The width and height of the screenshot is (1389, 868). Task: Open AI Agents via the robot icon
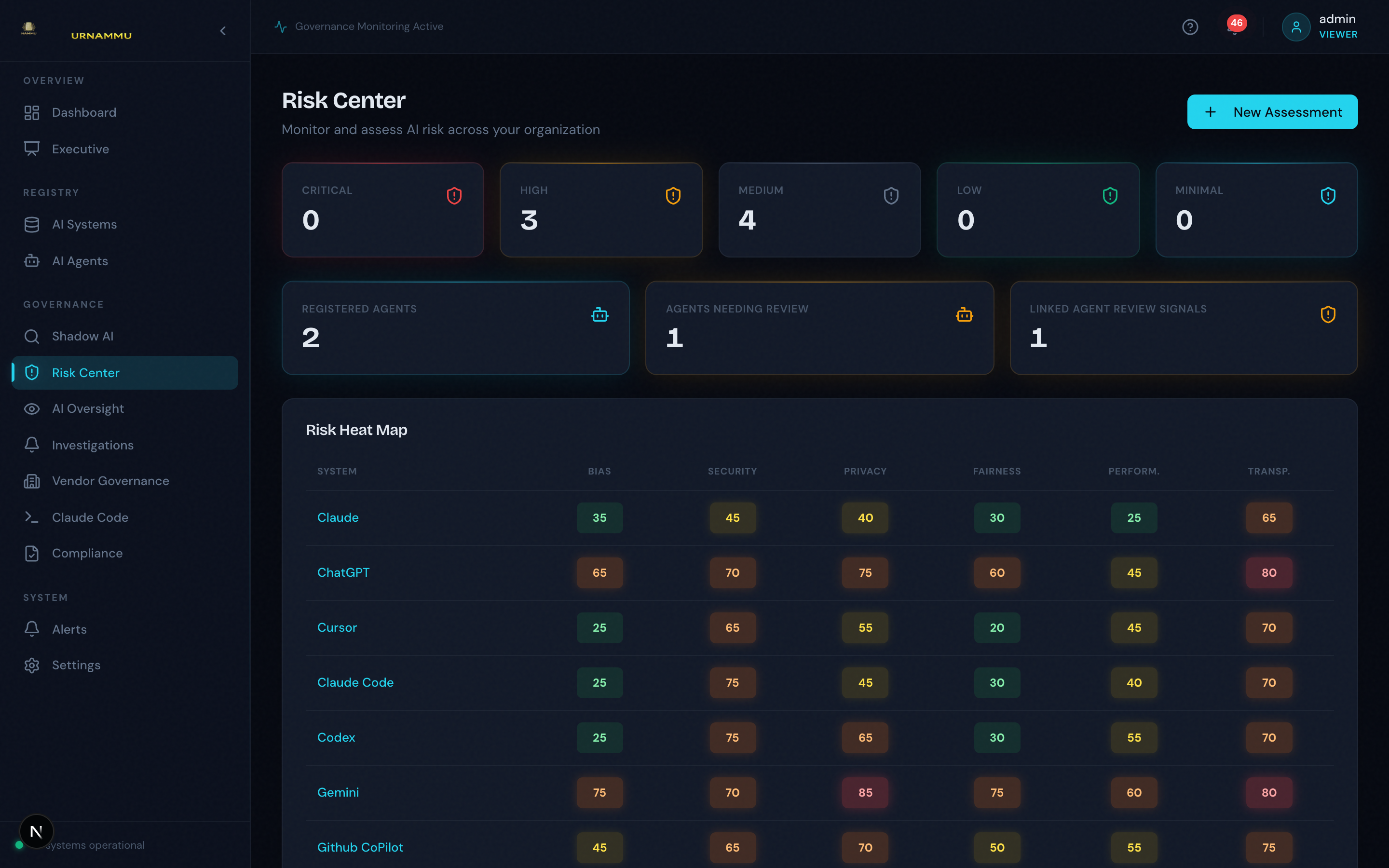pyautogui.click(x=31, y=260)
